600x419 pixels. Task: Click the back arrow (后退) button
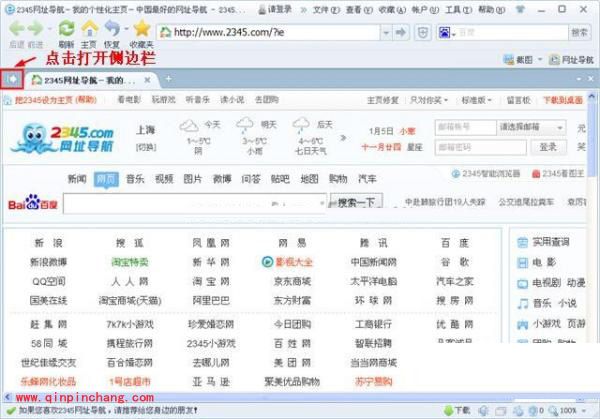click(x=17, y=29)
